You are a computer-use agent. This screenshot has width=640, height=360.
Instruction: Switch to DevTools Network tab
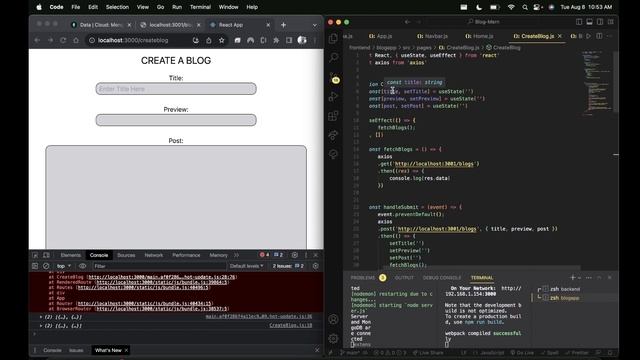[154, 255]
